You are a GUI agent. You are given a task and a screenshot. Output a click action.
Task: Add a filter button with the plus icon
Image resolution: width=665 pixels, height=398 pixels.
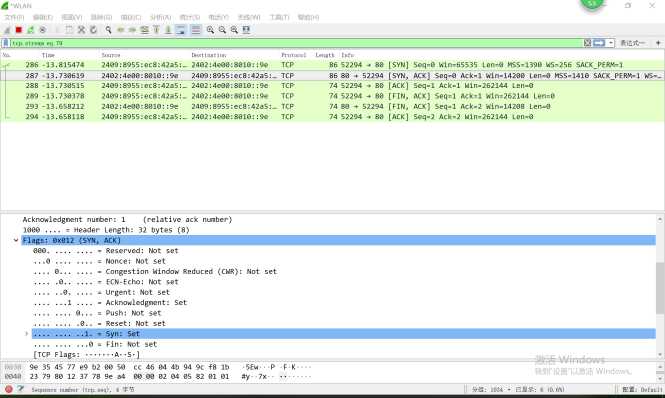coord(658,43)
